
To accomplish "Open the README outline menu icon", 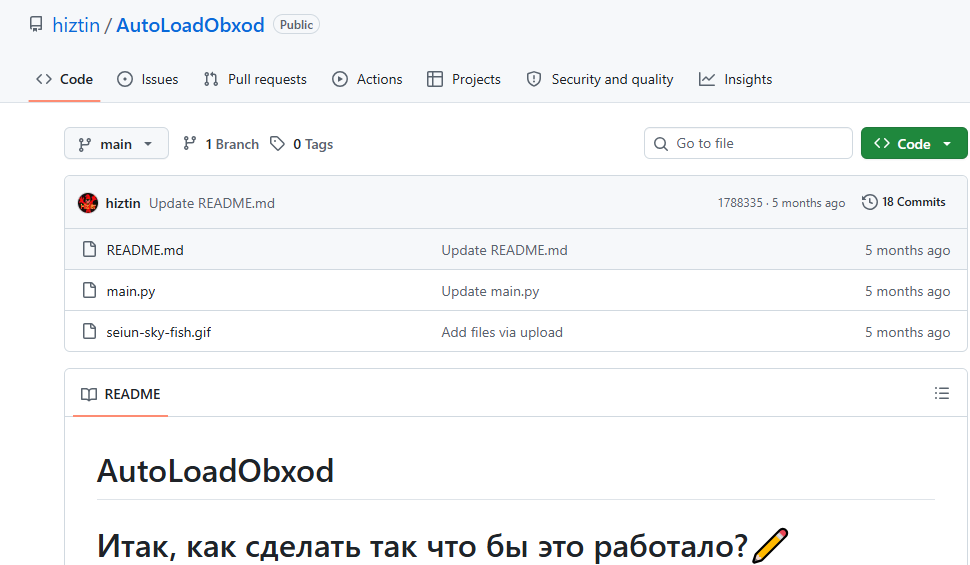I will click(942, 393).
